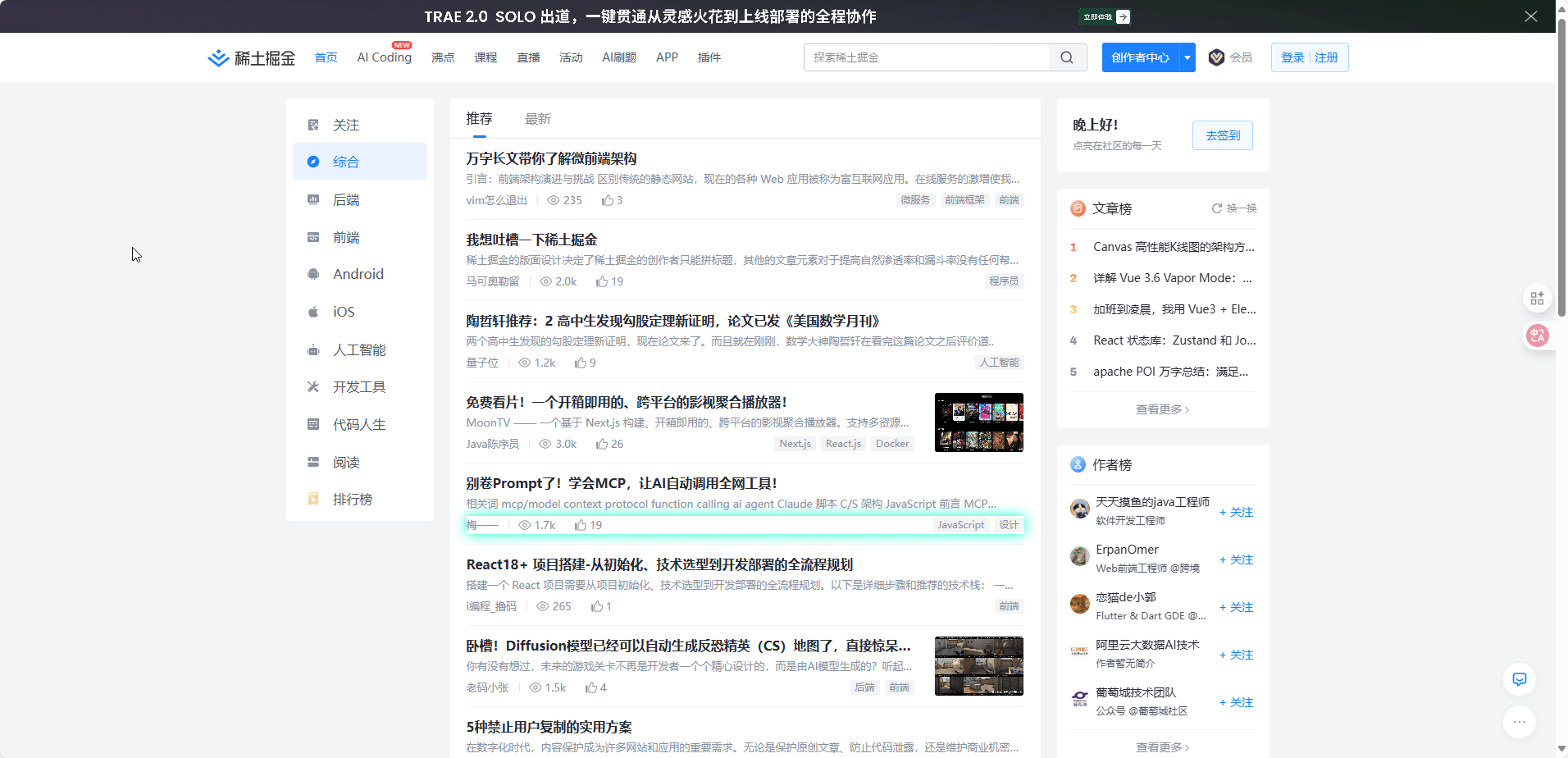Screen dimensions: 1568x758
Task: Open Diffusion article thumbnail image
Action: (979, 666)
